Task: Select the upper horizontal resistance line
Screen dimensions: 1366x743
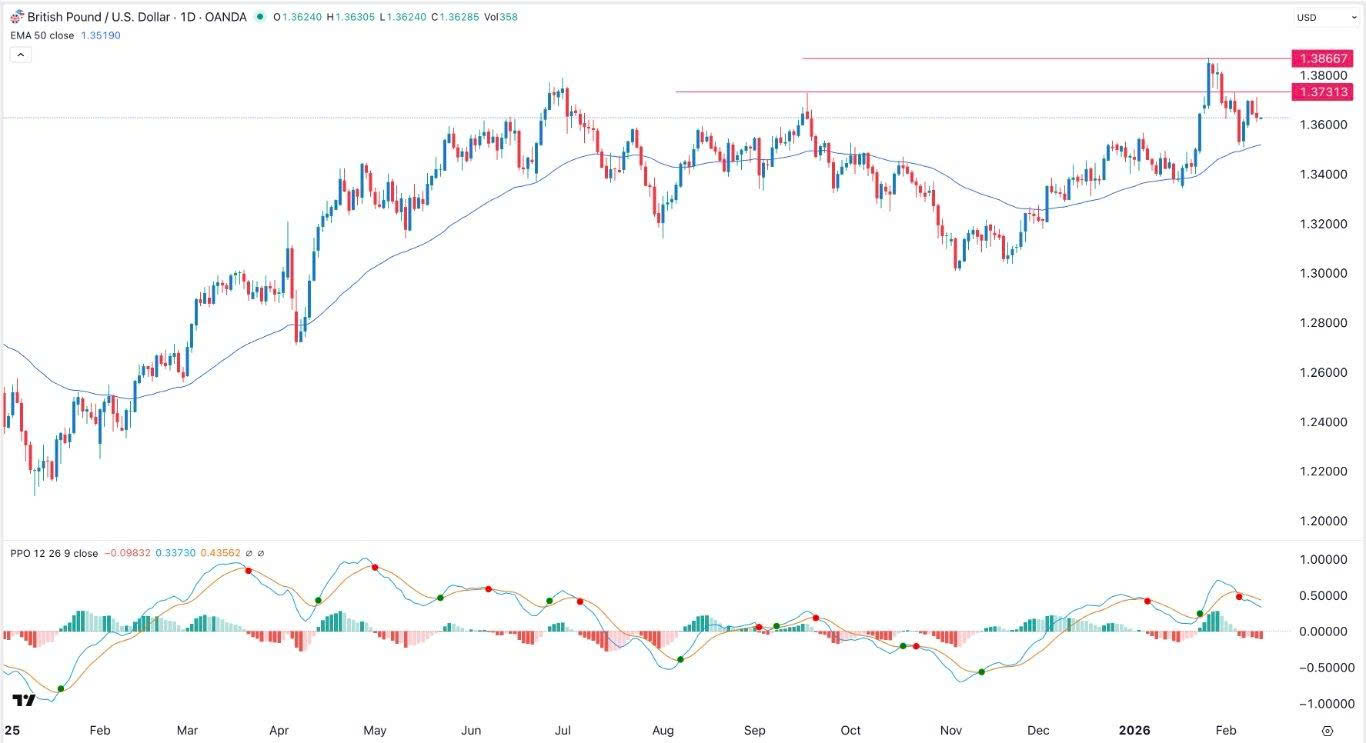Action: tap(1000, 59)
